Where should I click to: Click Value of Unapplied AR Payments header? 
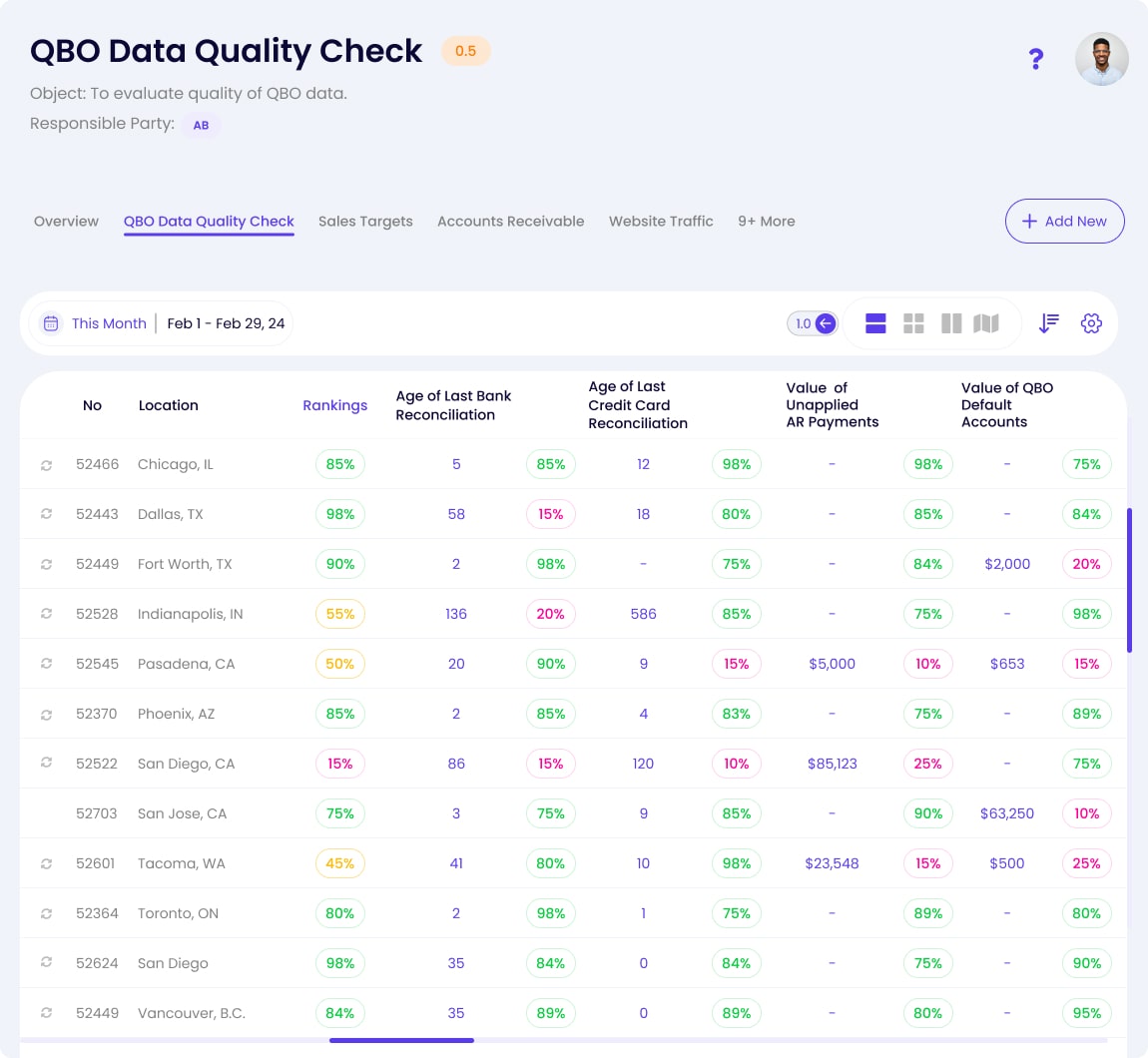(x=832, y=405)
